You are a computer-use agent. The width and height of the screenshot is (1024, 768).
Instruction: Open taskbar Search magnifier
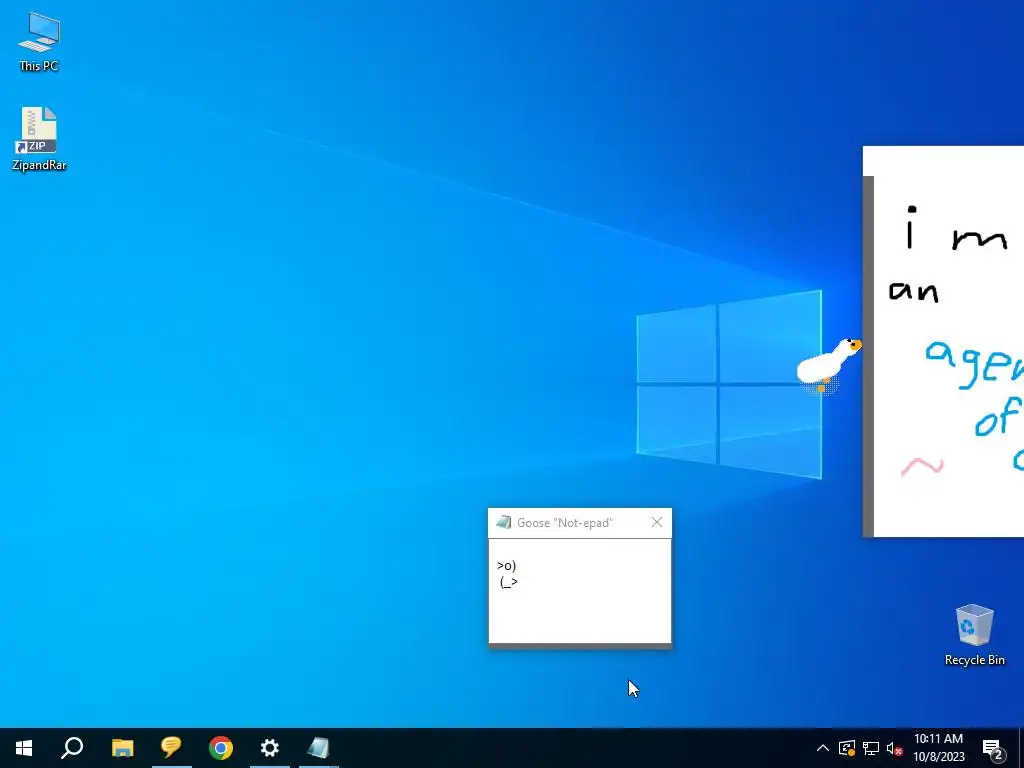pos(72,748)
